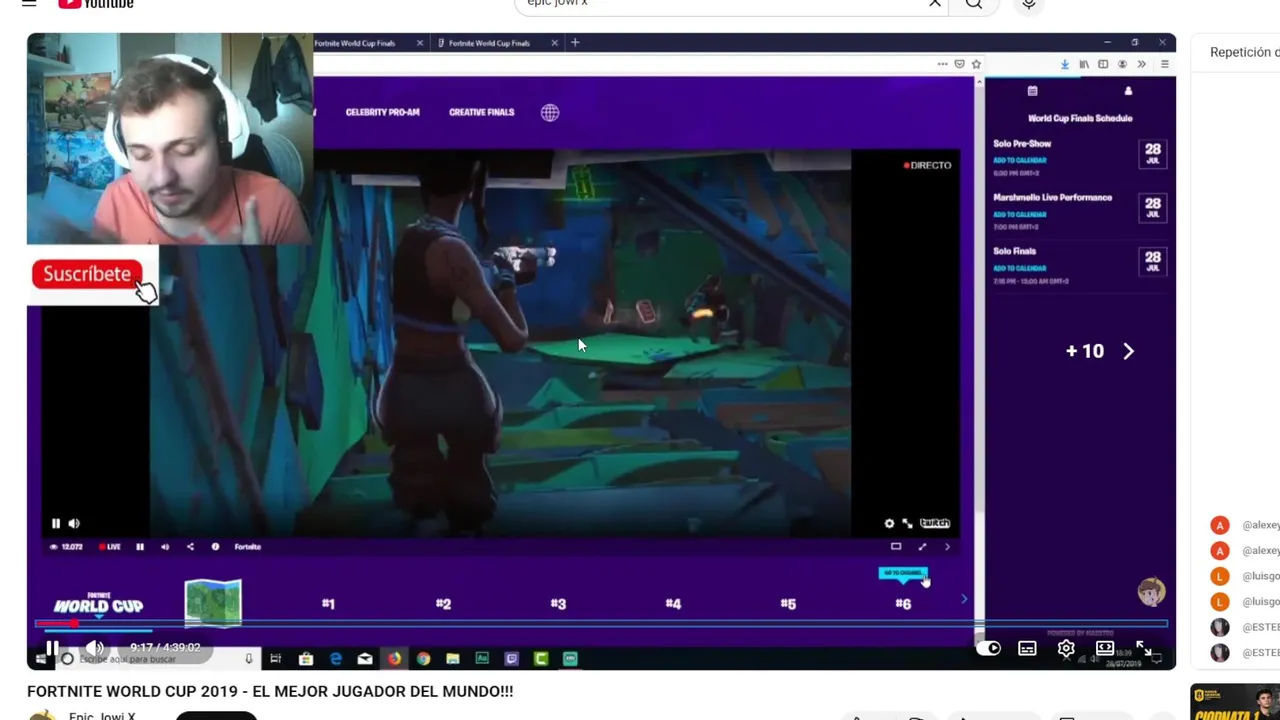1280x720 pixels.
Task: Click the info icon on lower bar
Action: point(215,547)
